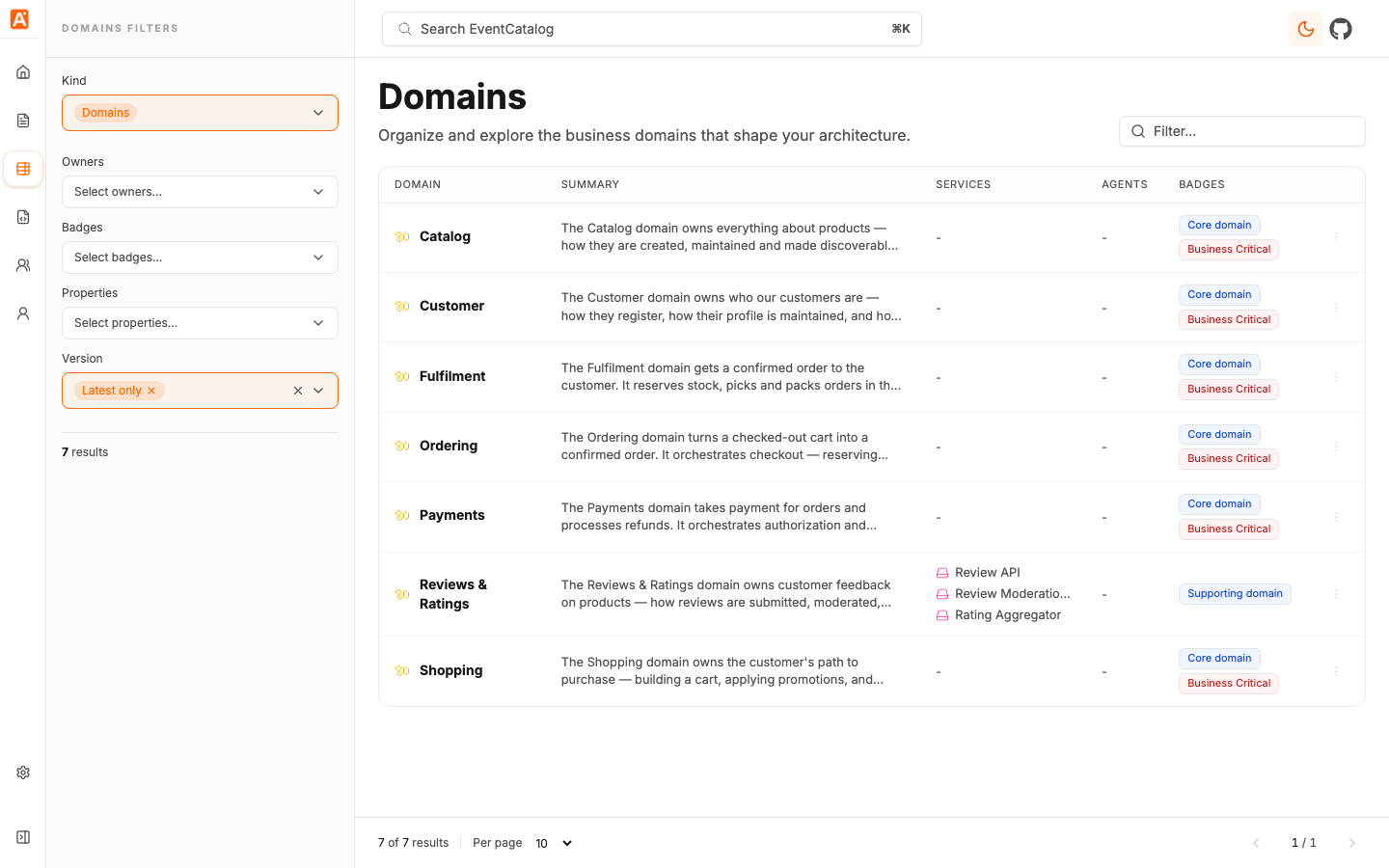The width and height of the screenshot is (1389, 868).
Task: Click the Payments summary text
Action: [719, 517]
